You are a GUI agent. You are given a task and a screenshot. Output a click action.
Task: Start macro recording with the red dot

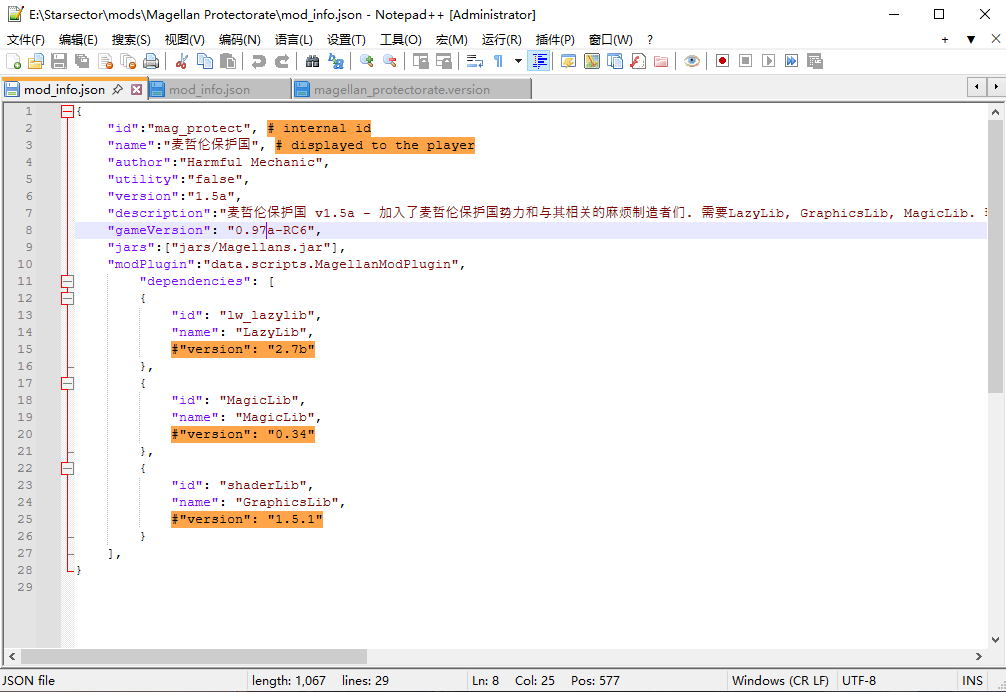tap(722, 61)
